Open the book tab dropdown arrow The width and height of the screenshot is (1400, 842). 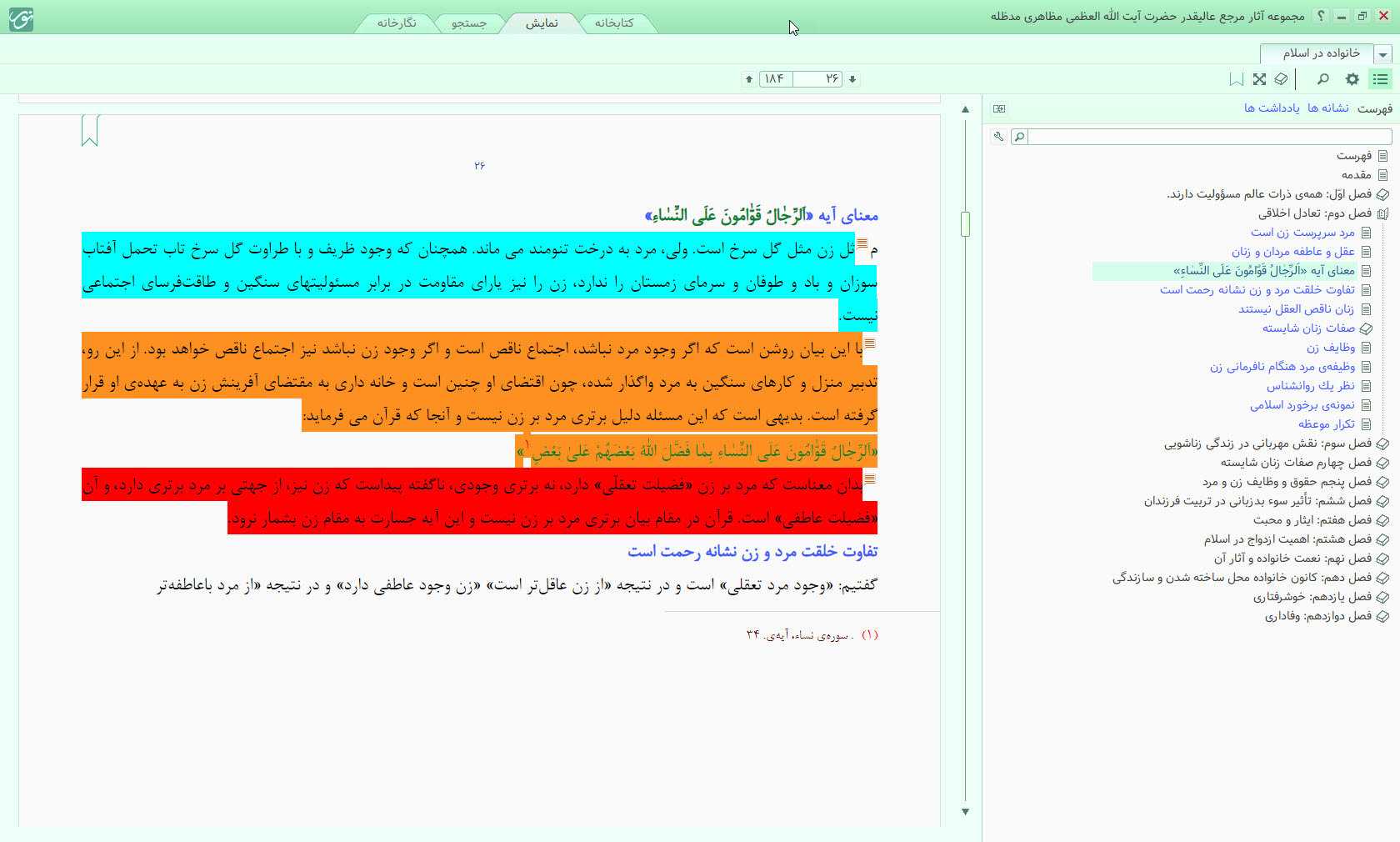pyautogui.click(x=1383, y=55)
